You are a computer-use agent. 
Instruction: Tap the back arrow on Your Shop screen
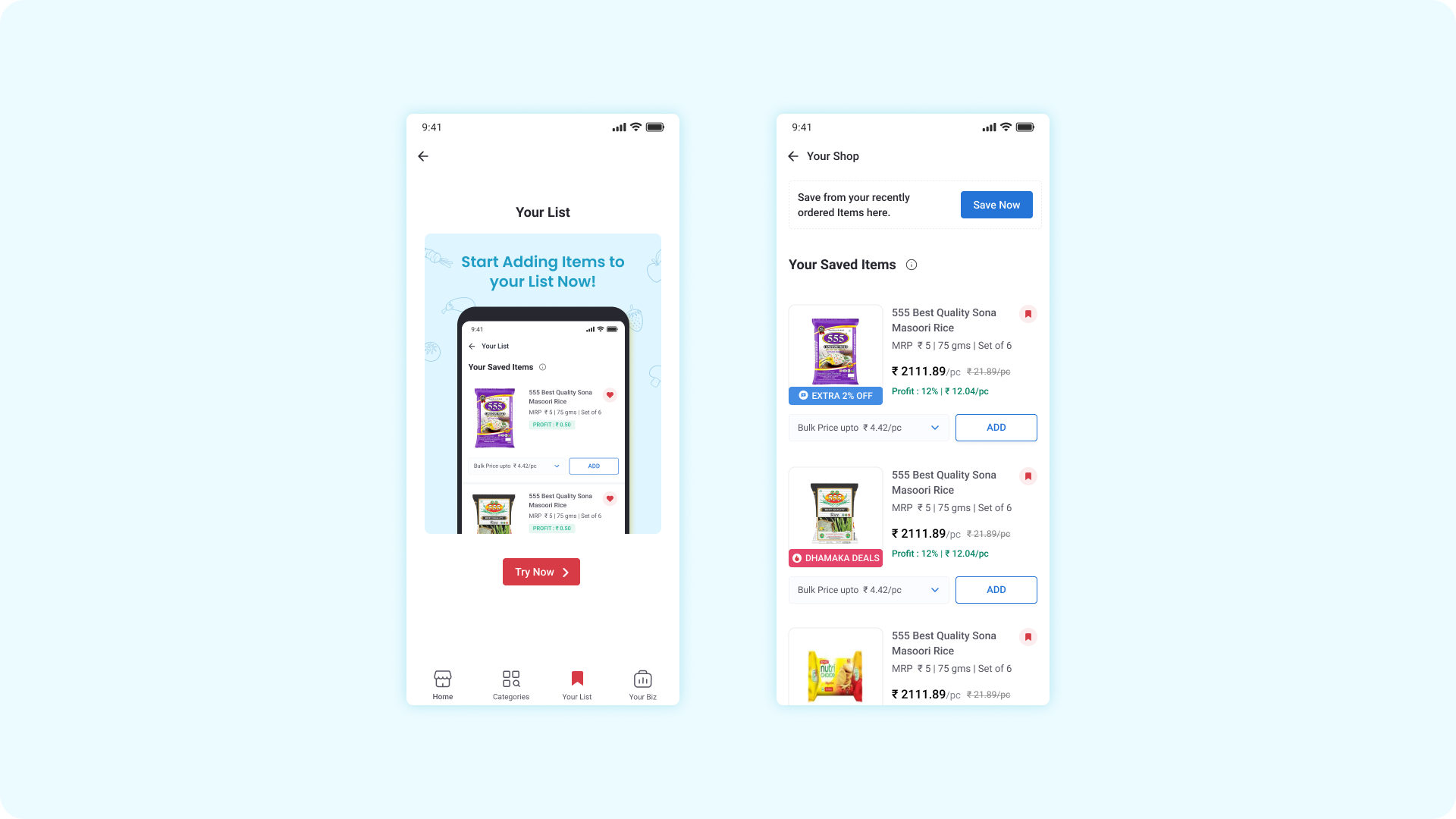pyautogui.click(x=794, y=156)
